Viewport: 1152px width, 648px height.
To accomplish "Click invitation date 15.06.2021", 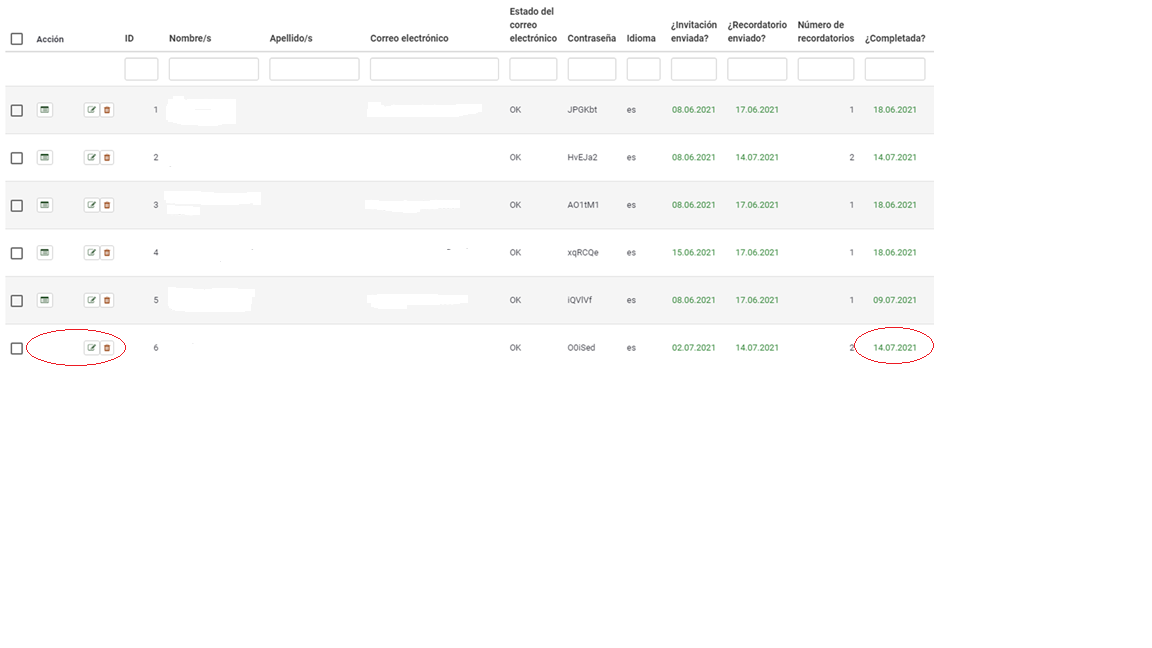I will click(694, 253).
